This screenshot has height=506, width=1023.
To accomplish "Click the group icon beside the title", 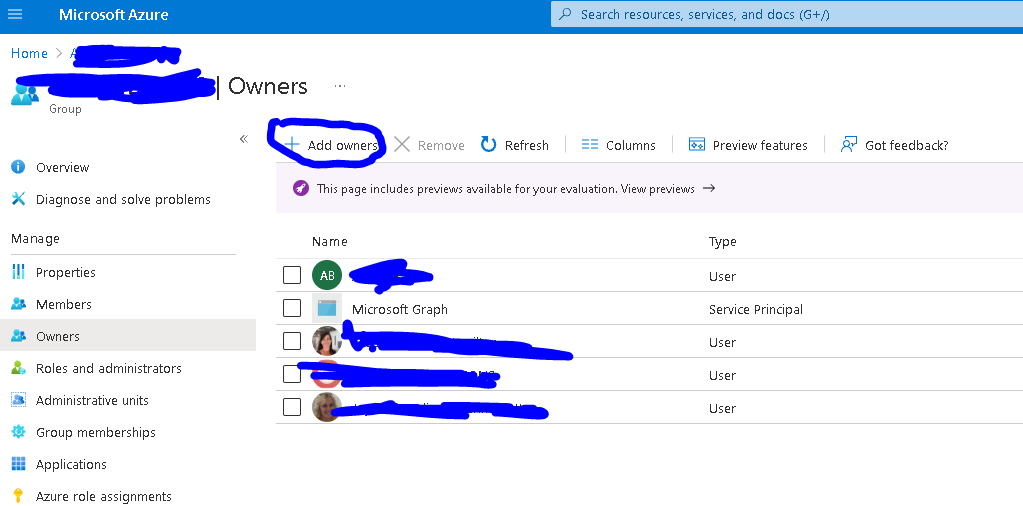I will click(25, 94).
